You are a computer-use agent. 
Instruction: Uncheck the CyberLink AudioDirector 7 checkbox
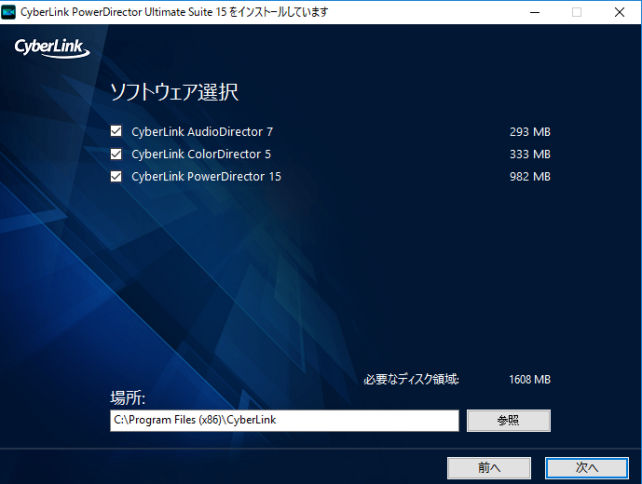tap(116, 131)
